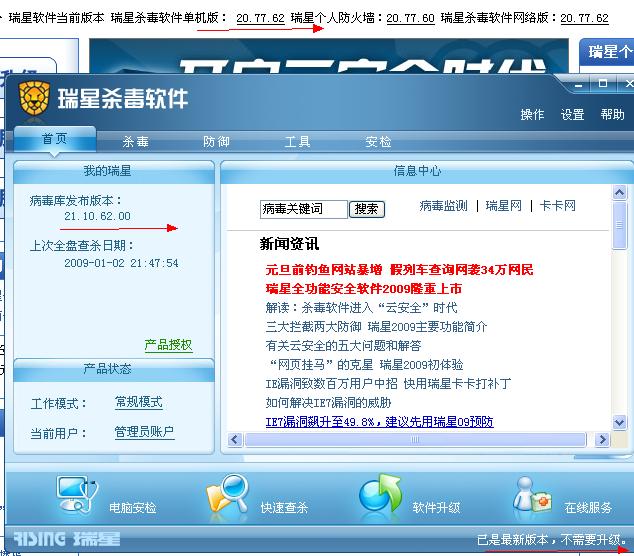Open link IE7漏洞飙升至49.8%

(379, 422)
